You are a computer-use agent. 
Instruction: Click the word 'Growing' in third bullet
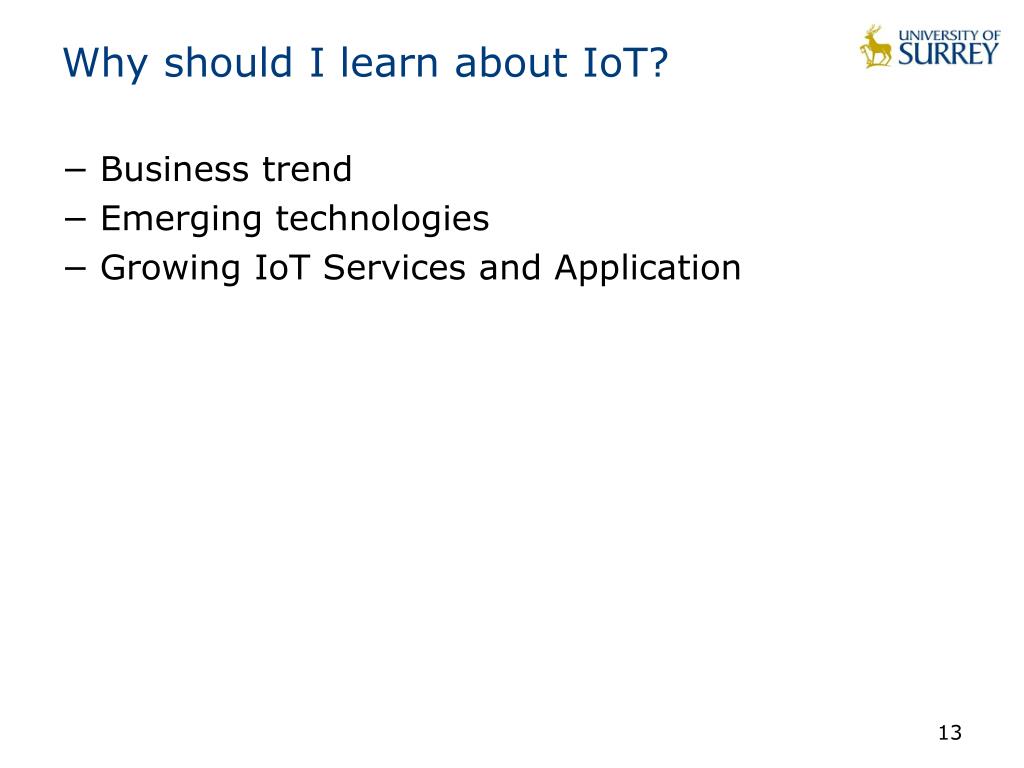click(170, 269)
